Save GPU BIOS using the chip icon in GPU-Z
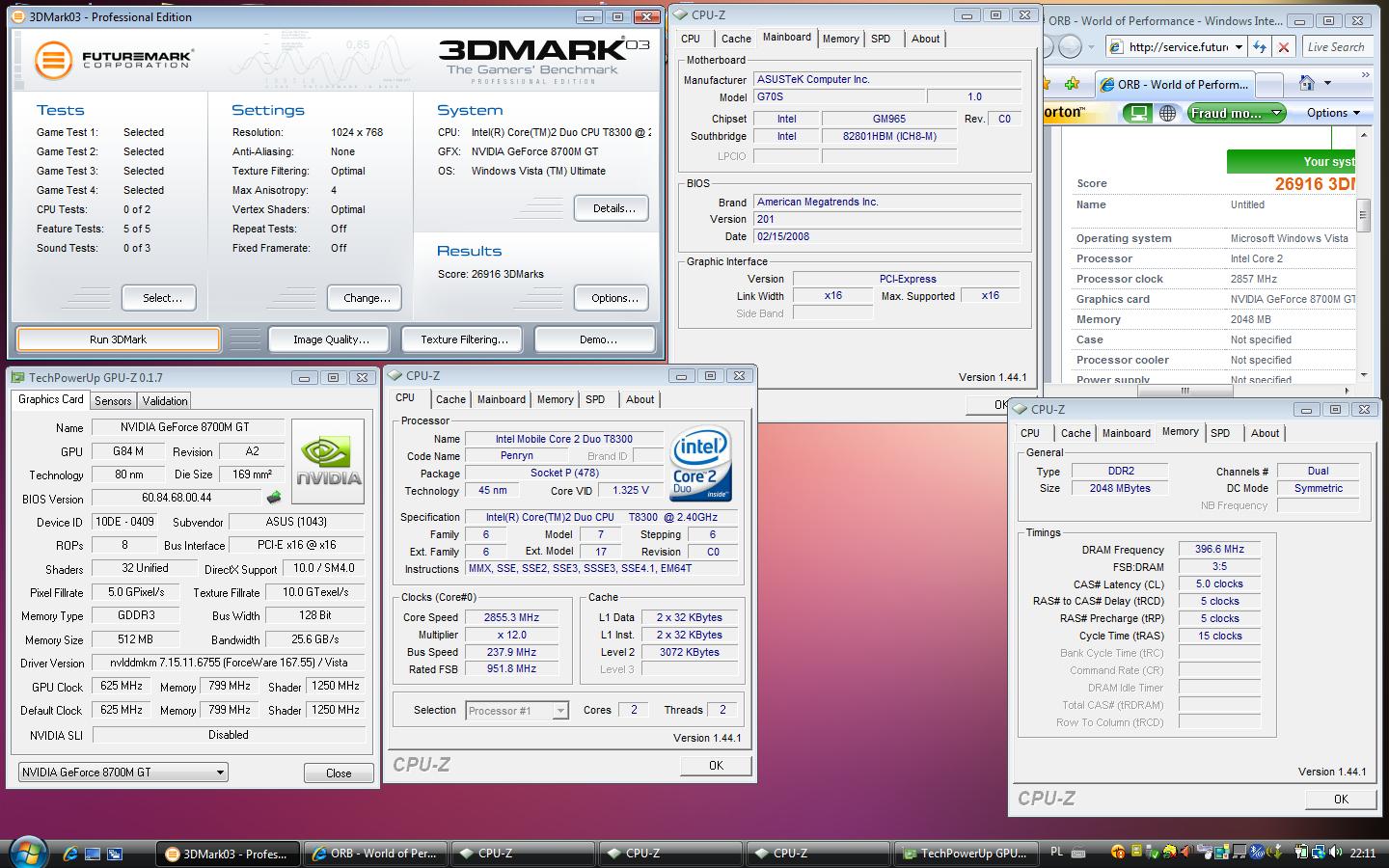1389x868 pixels. (x=274, y=498)
